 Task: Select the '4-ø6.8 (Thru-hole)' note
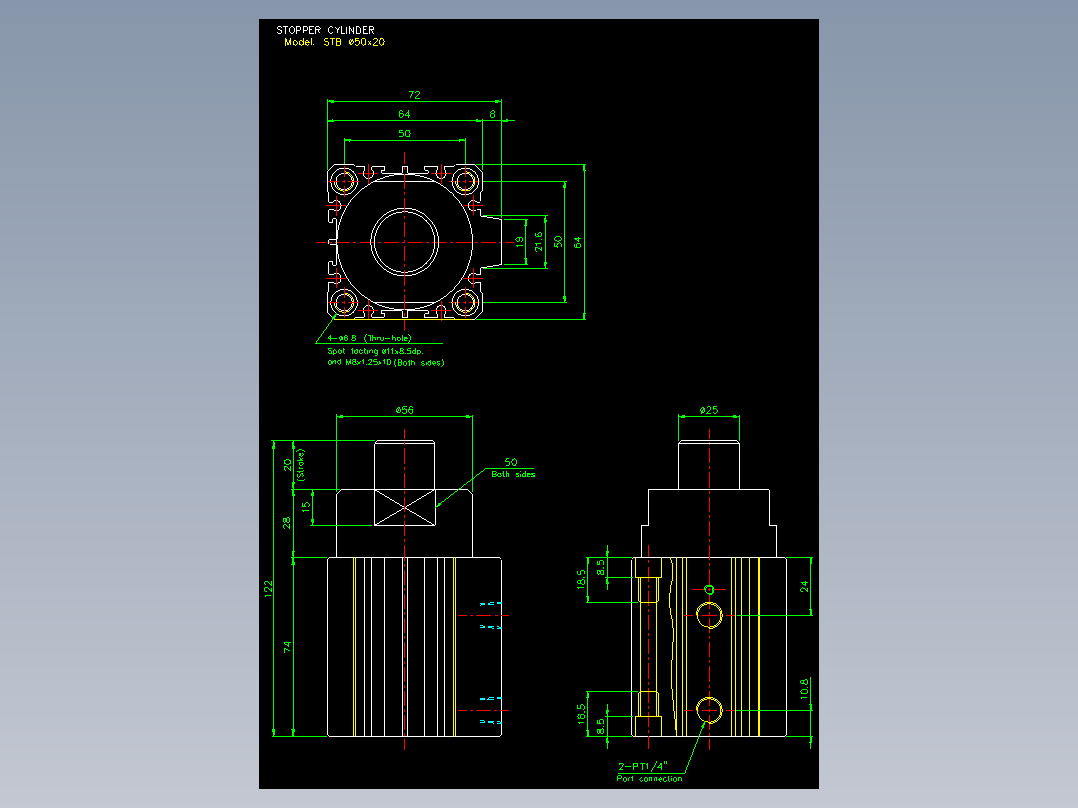369,338
